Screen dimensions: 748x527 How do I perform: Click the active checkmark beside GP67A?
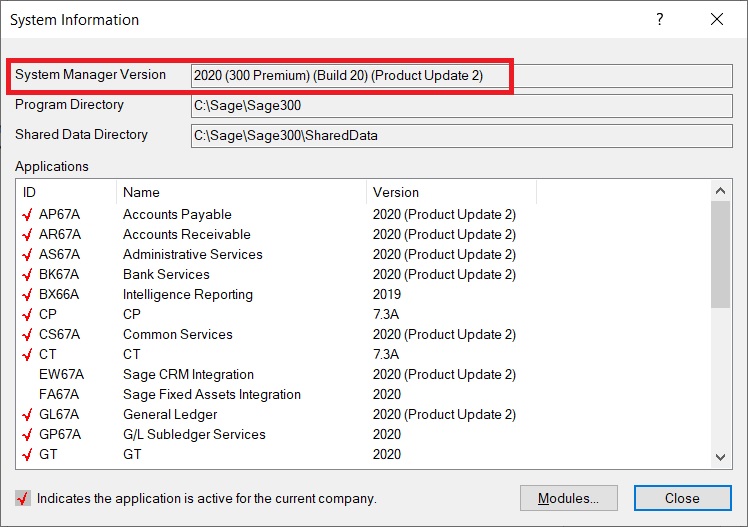pyautogui.click(x=27, y=435)
